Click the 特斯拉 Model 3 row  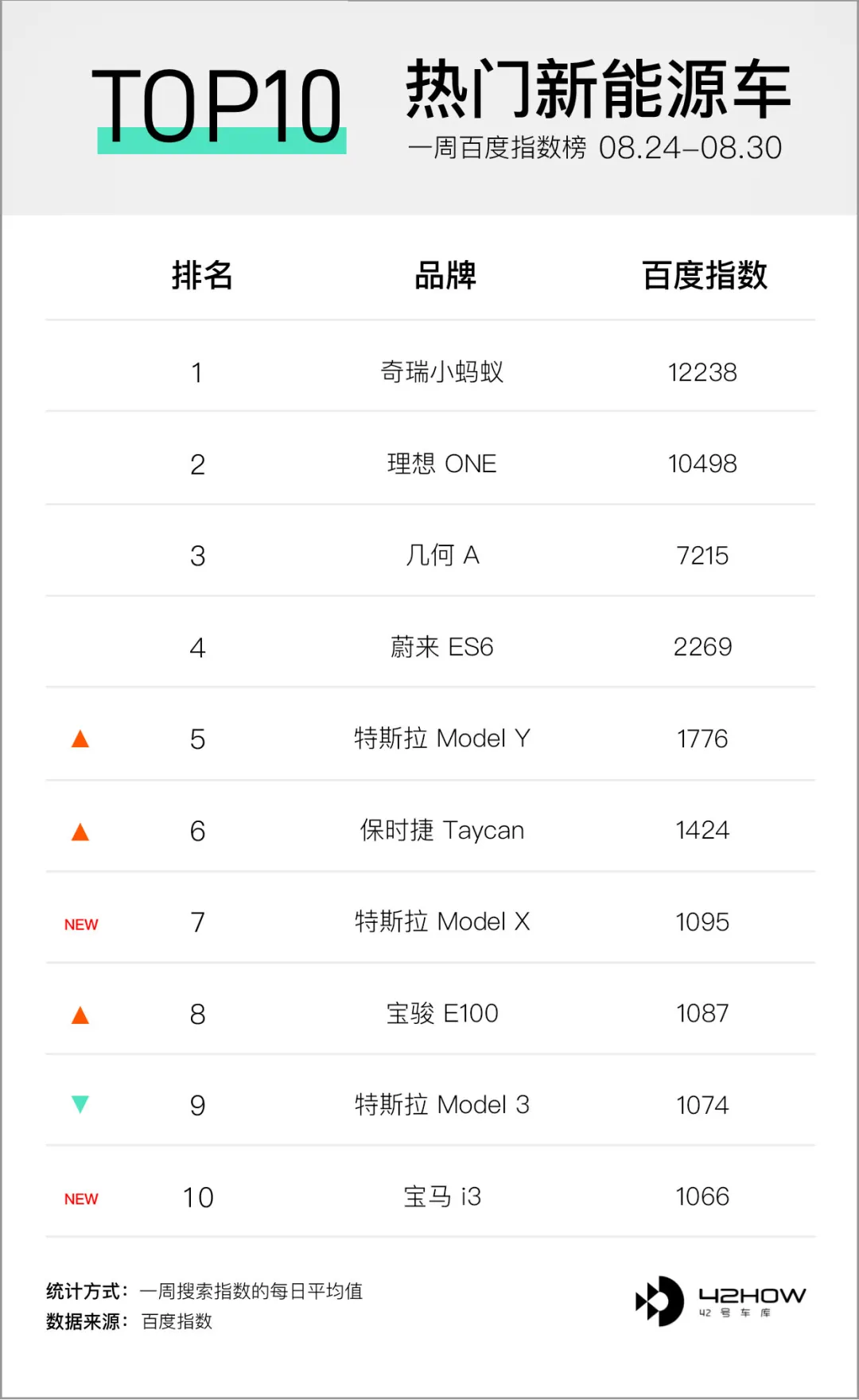(x=430, y=1104)
